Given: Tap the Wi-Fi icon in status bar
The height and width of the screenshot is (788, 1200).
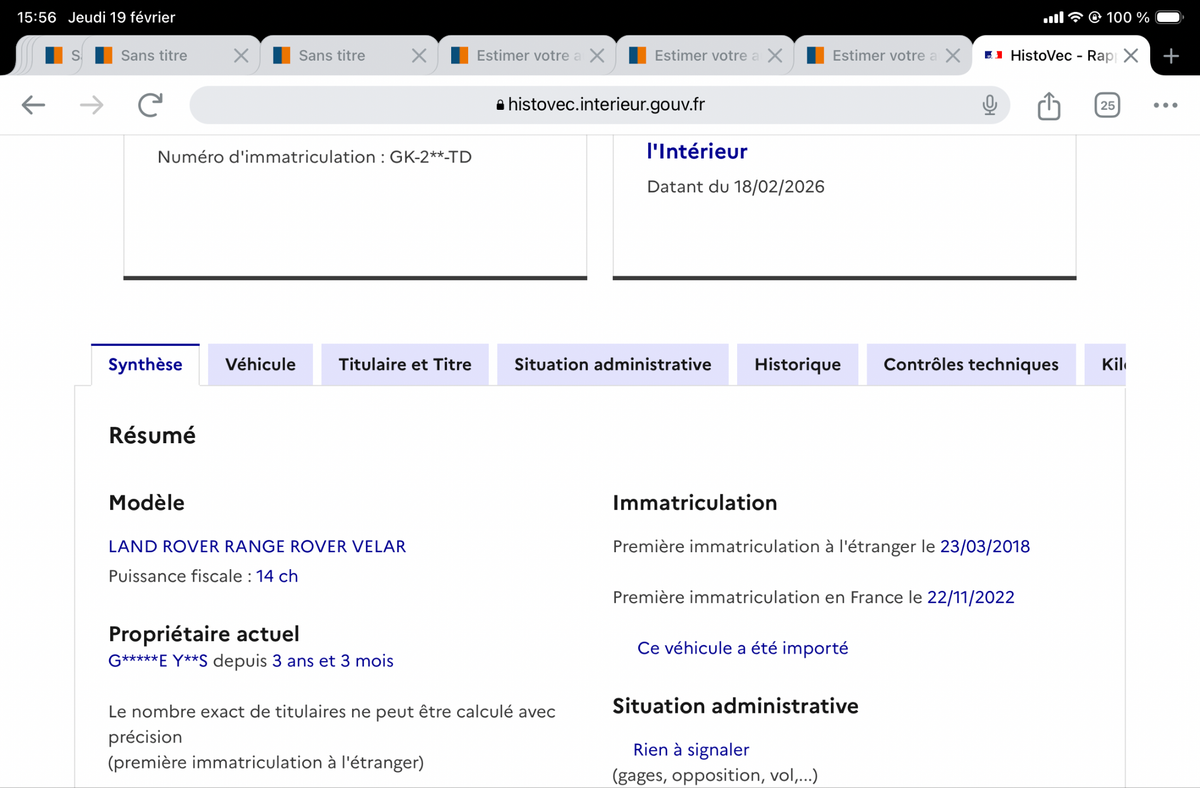Looking at the screenshot, I should [x=1076, y=18].
